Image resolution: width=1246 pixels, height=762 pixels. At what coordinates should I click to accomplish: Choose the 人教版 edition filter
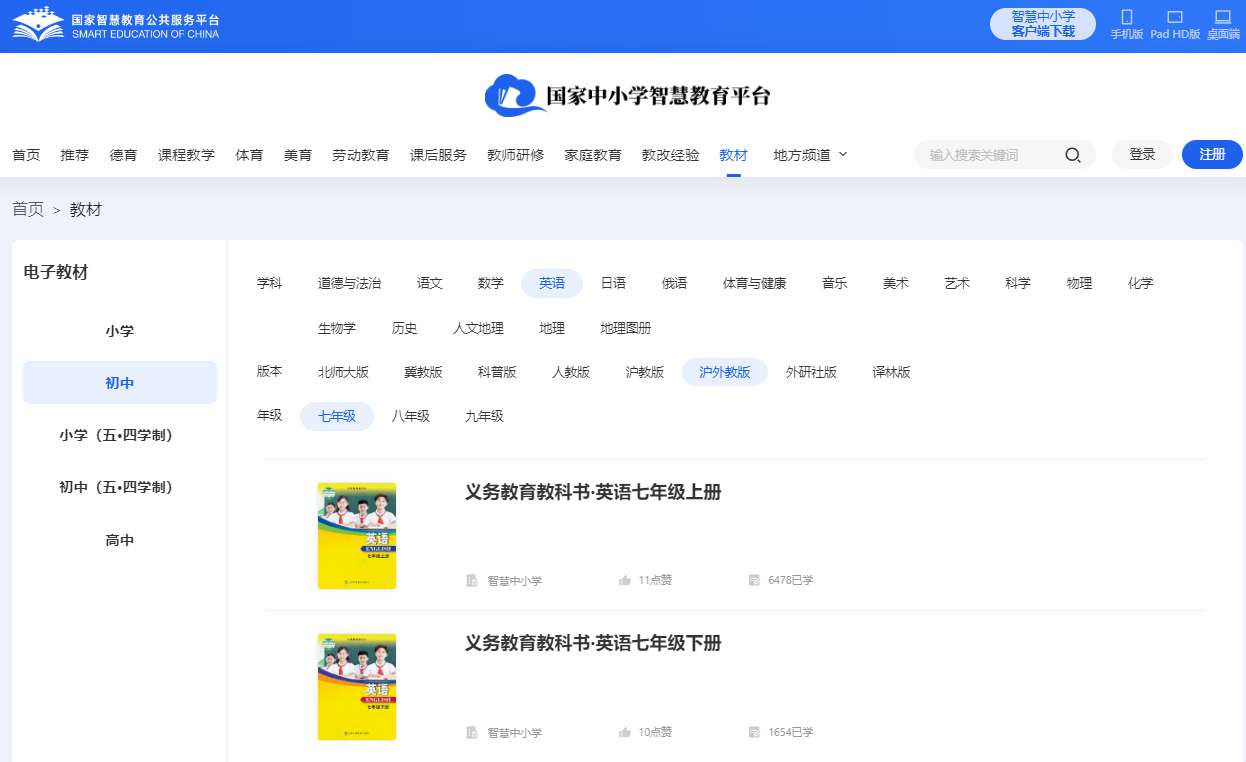[x=571, y=372]
